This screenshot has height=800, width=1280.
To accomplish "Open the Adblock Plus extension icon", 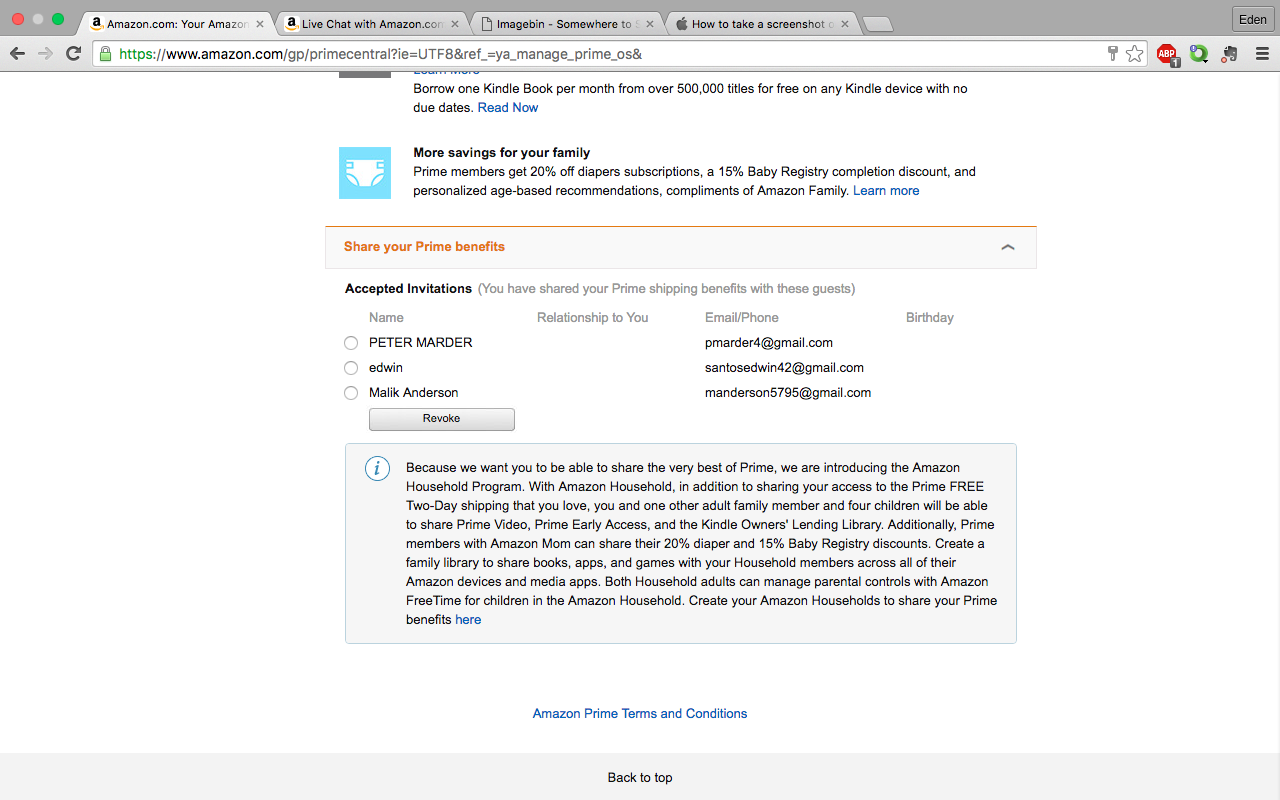I will click(x=1167, y=55).
